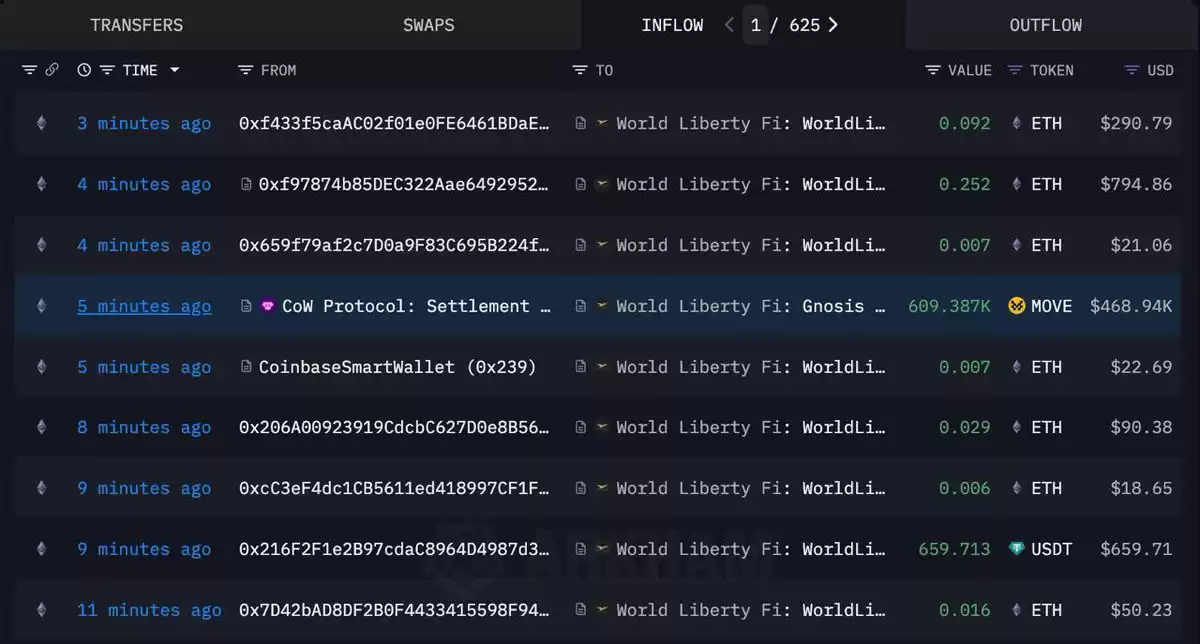Open the TOKEN column filter icon

tap(1015, 70)
